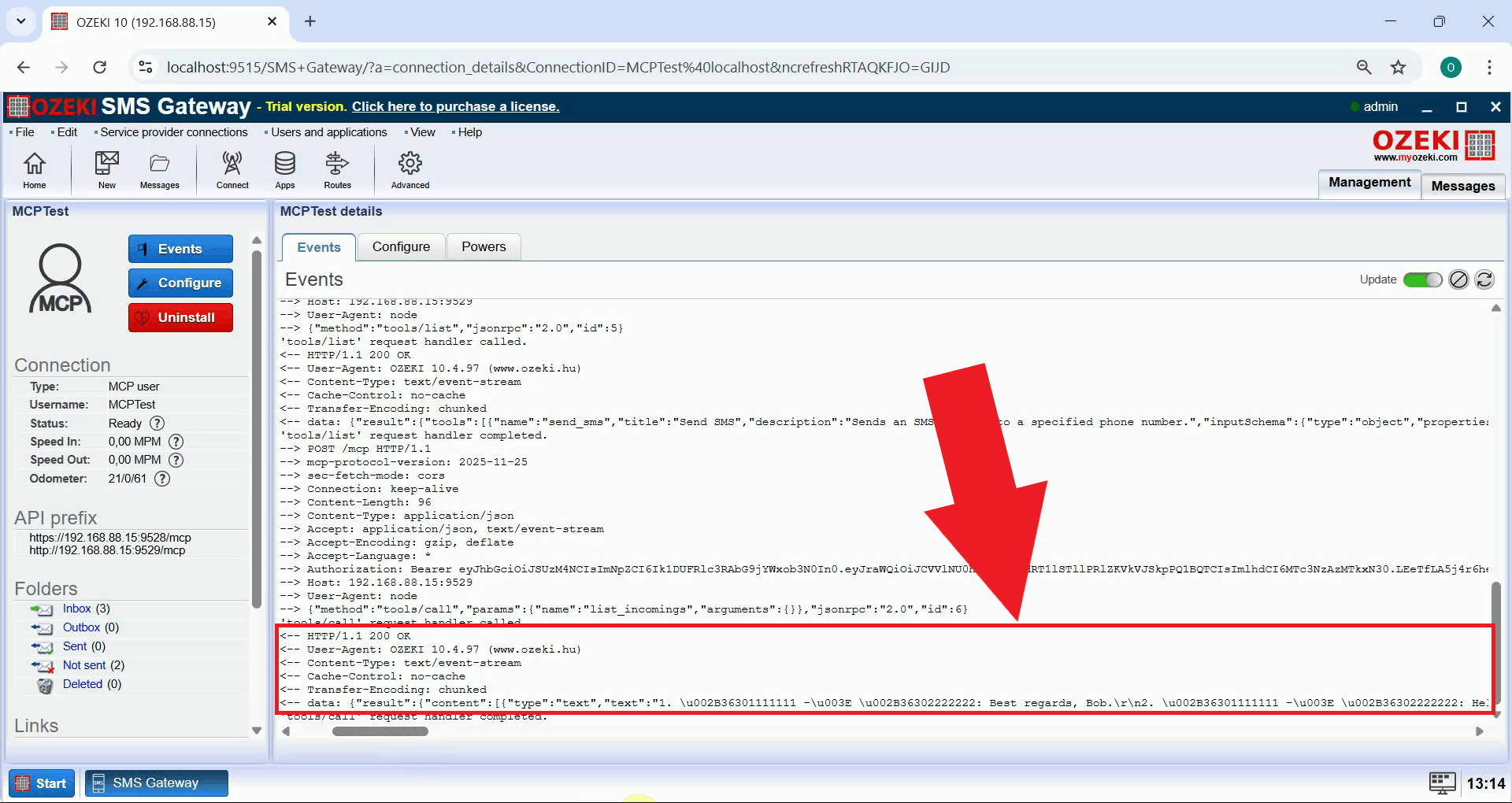The image size is (1512, 803).
Task: Click SMS Gateway taskbar item
Action: pos(157,783)
